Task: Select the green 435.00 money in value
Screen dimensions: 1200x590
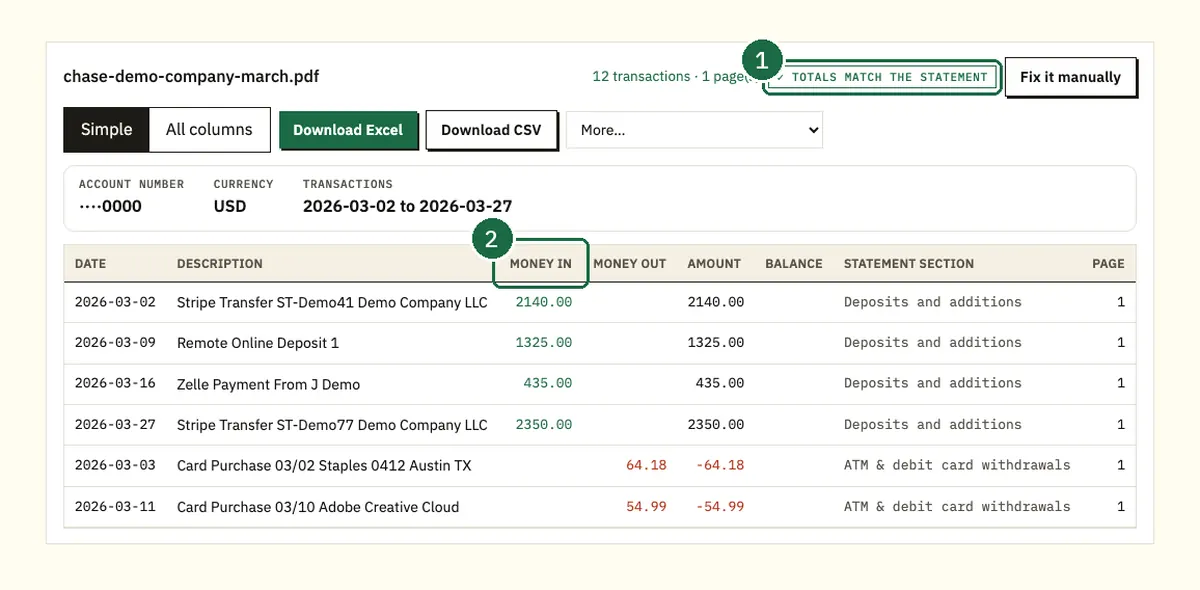Action: (x=548, y=384)
